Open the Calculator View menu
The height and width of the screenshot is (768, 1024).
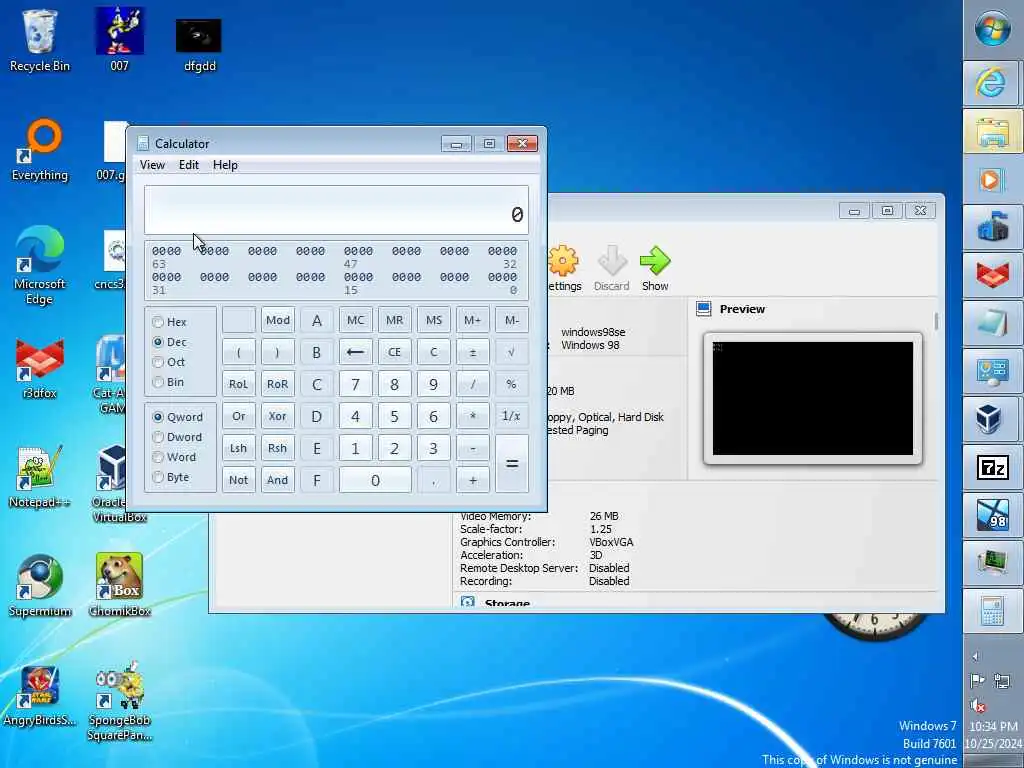pyautogui.click(x=152, y=165)
